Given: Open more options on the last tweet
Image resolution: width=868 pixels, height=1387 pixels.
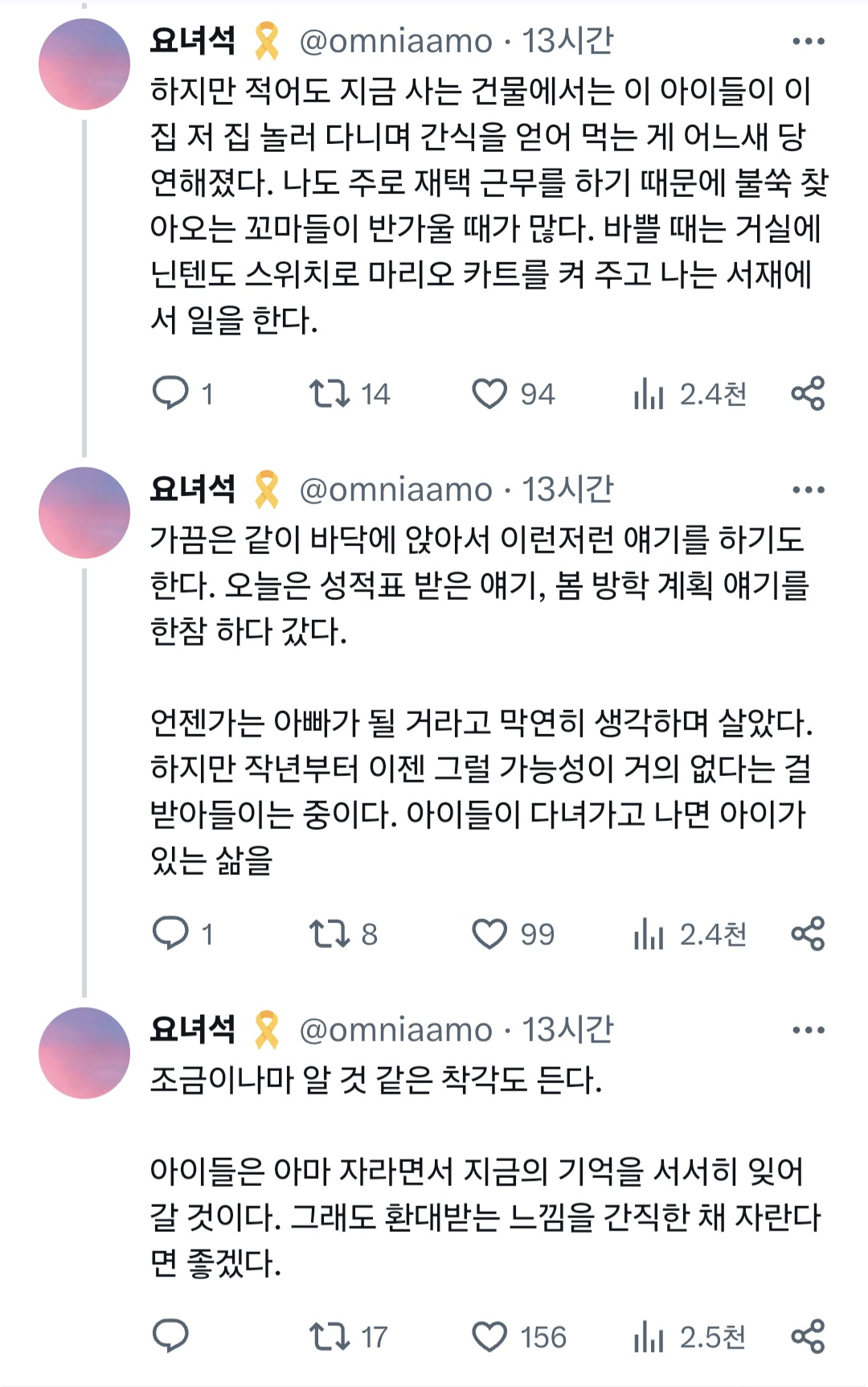Looking at the screenshot, I should [x=808, y=1030].
